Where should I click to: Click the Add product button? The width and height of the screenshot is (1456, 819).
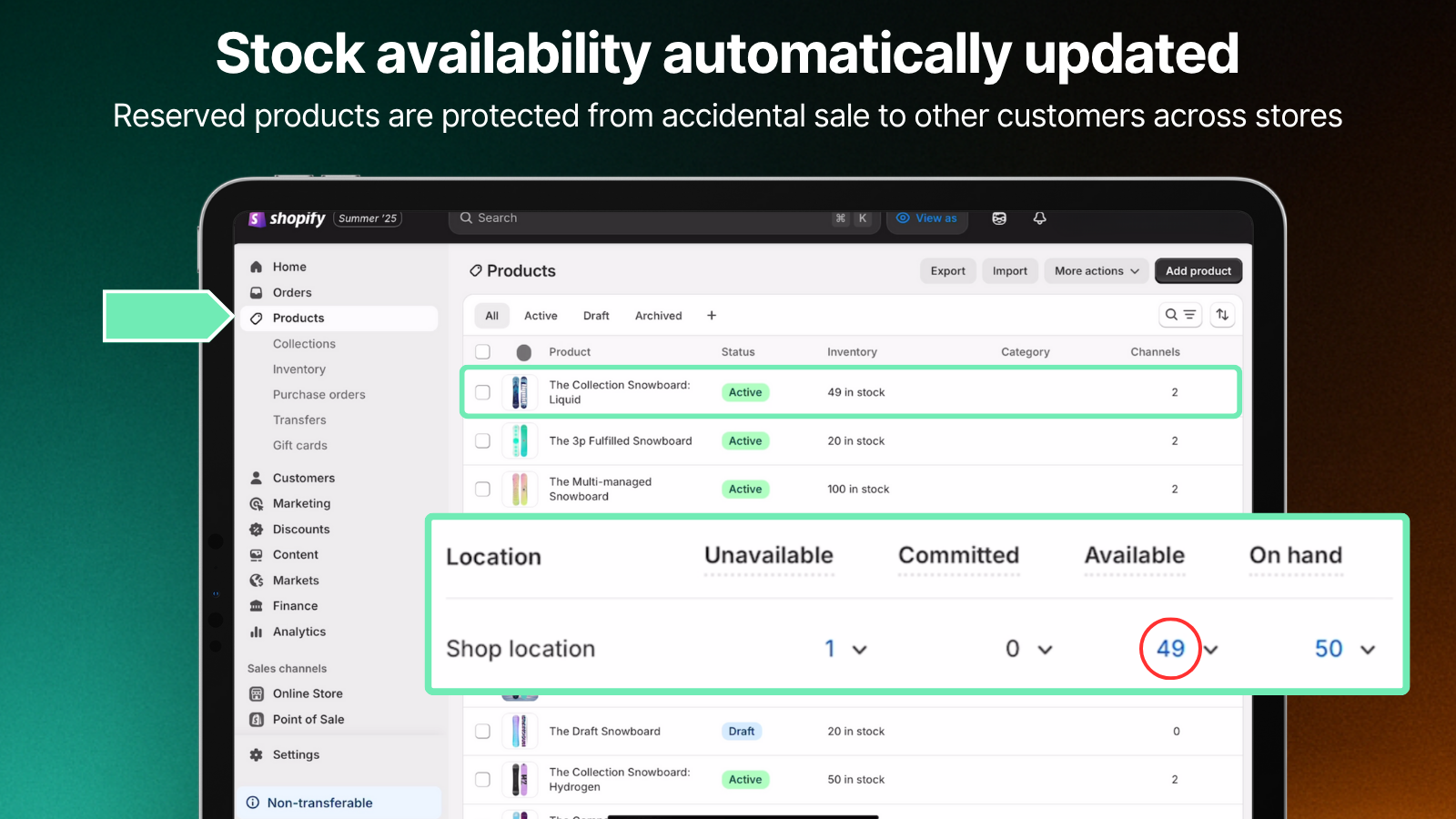pyautogui.click(x=1198, y=270)
